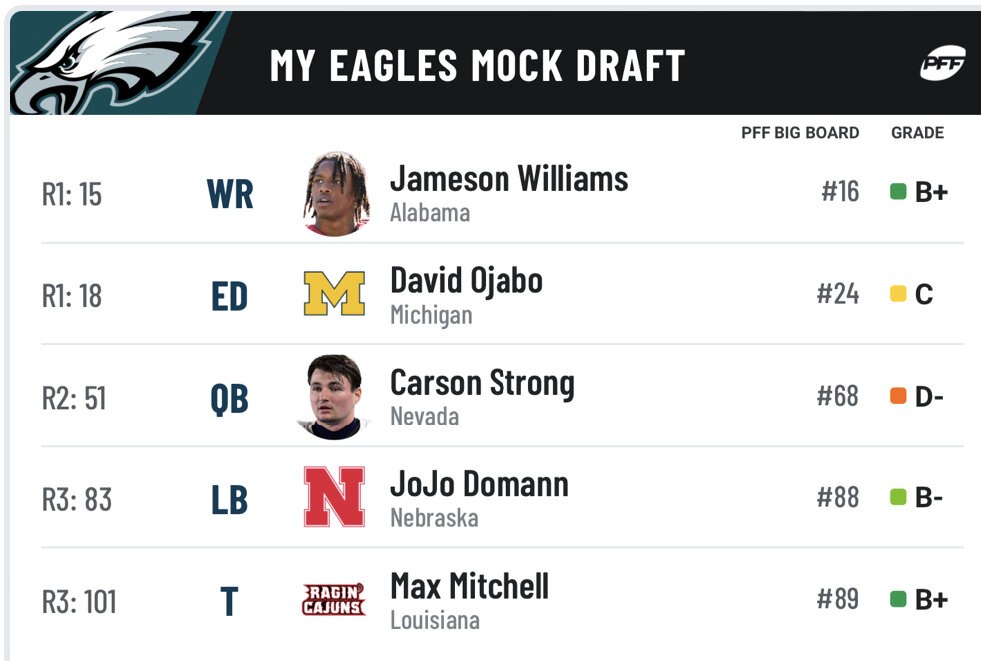
Task: Select Carson Strong's orange grade indicator
Action: (x=898, y=396)
